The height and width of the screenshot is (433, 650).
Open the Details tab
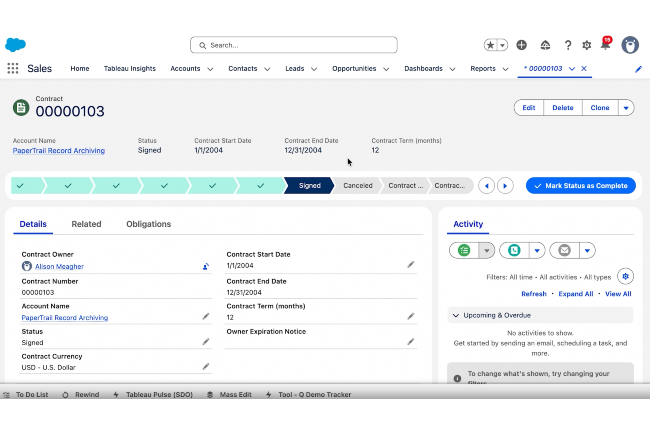[x=33, y=224]
